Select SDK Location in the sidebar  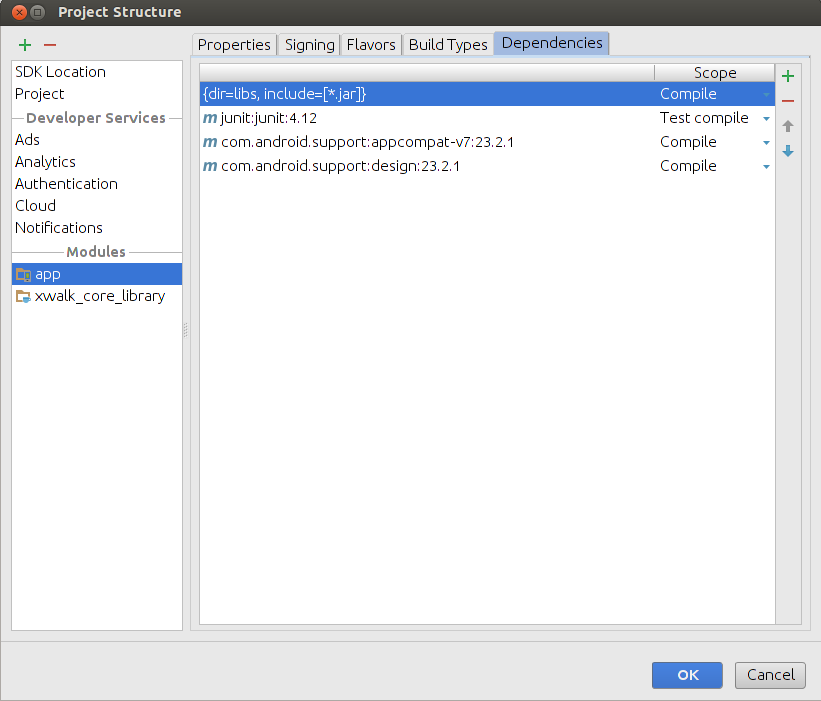[60, 72]
